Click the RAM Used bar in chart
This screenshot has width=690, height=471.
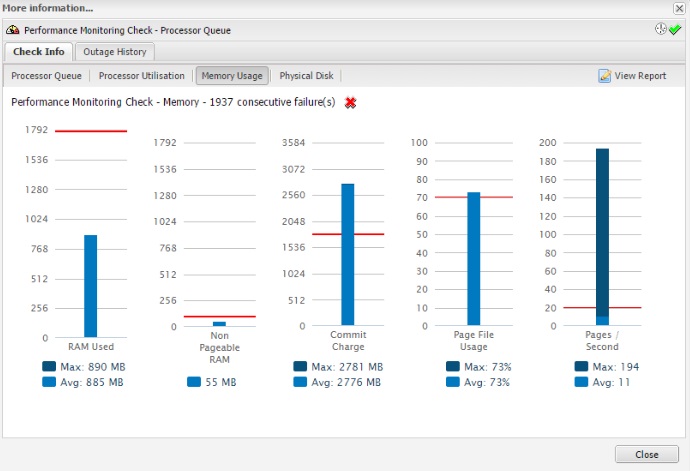click(90, 286)
